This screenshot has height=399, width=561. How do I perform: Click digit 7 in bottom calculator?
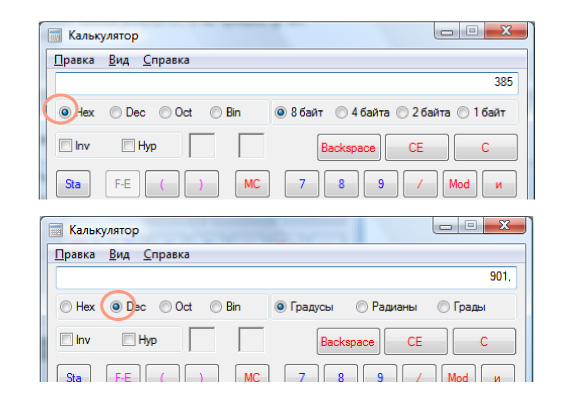click(301, 374)
